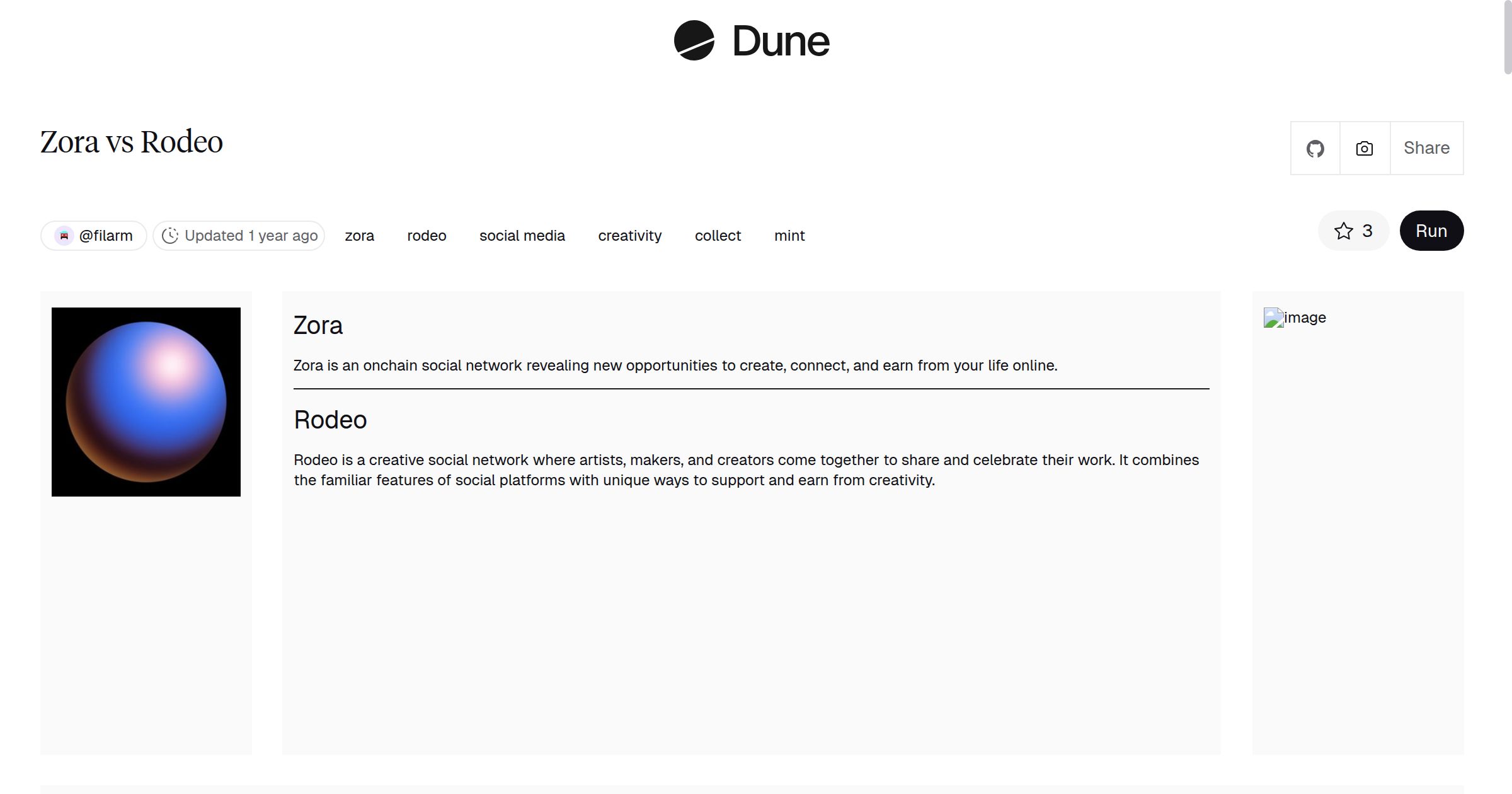The width and height of the screenshot is (1512, 794).
Task: Click the Dune logo icon
Action: pyautogui.click(x=694, y=40)
